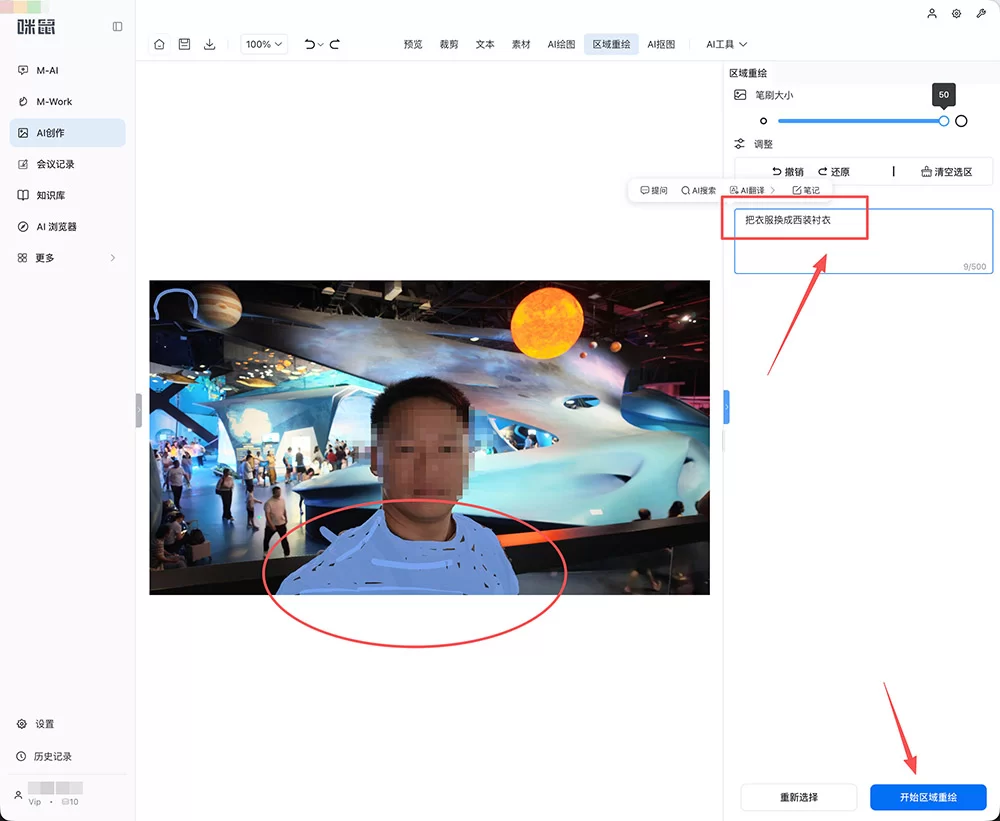Collapse right panel using blue handle

[x=726, y=407]
